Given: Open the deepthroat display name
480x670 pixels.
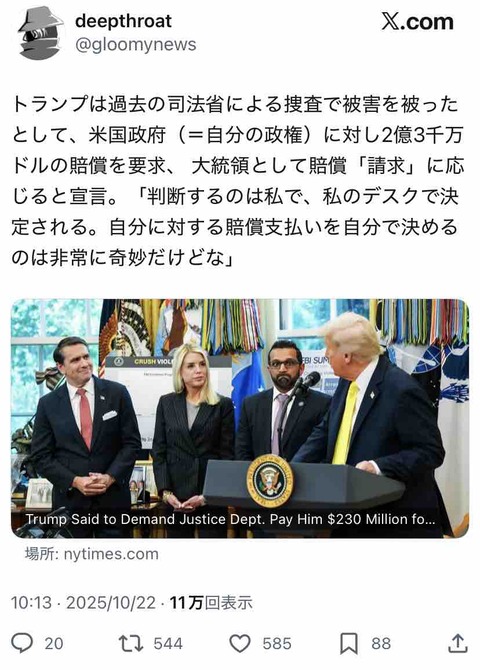Looking at the screenshot, I should 124,21.
